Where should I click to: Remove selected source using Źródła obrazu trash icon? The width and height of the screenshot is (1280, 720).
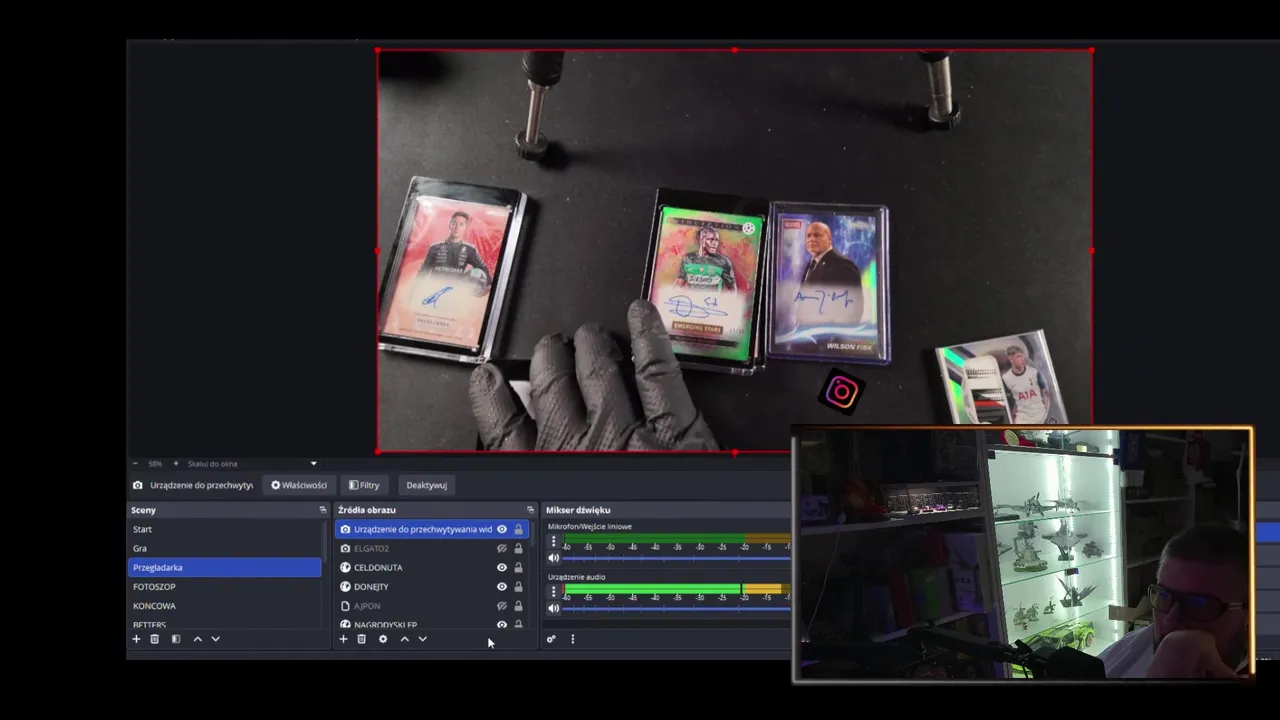[361, 639]
